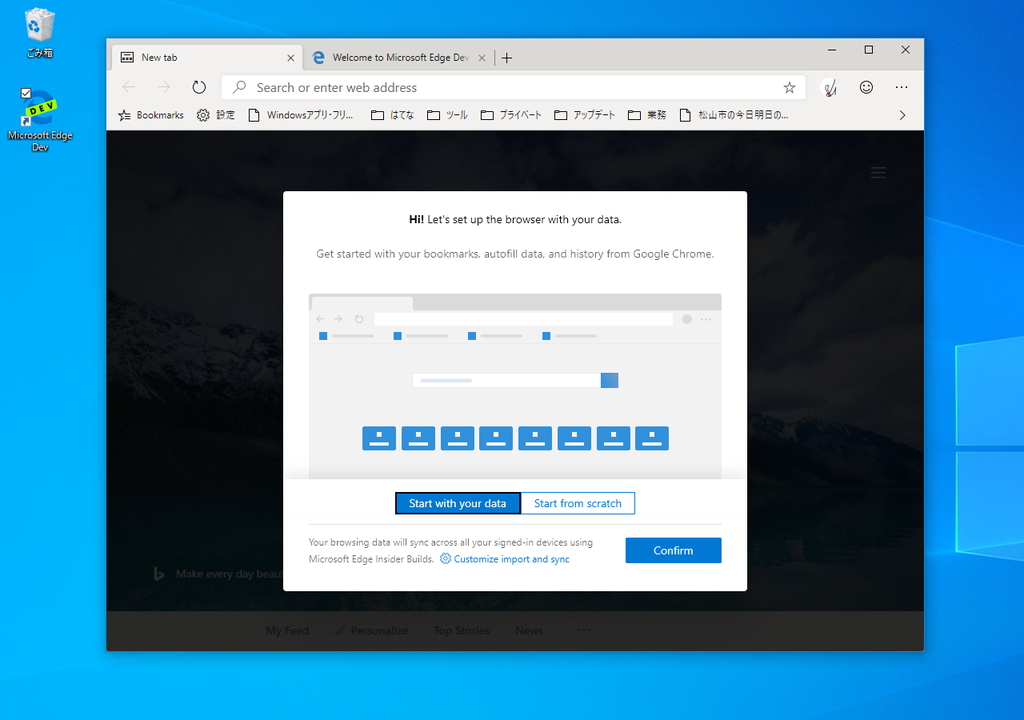Click the add to favorites star icon
The width and height of the screenshot is (1024, 720).
coord(790,87)
